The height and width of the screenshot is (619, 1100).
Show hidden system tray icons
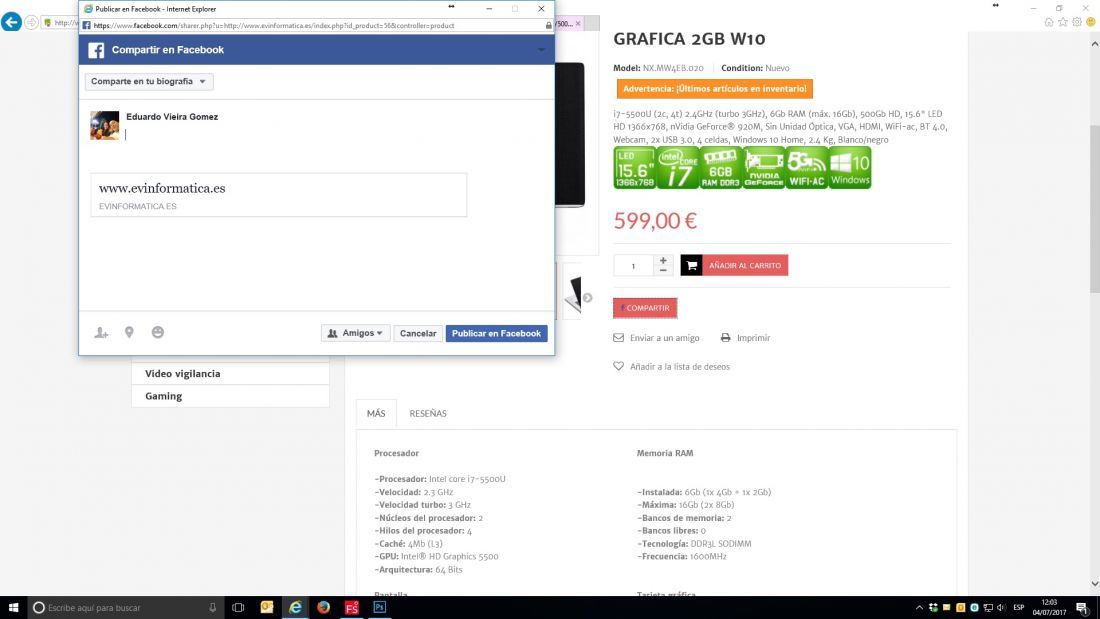click(x=919, y=608)
